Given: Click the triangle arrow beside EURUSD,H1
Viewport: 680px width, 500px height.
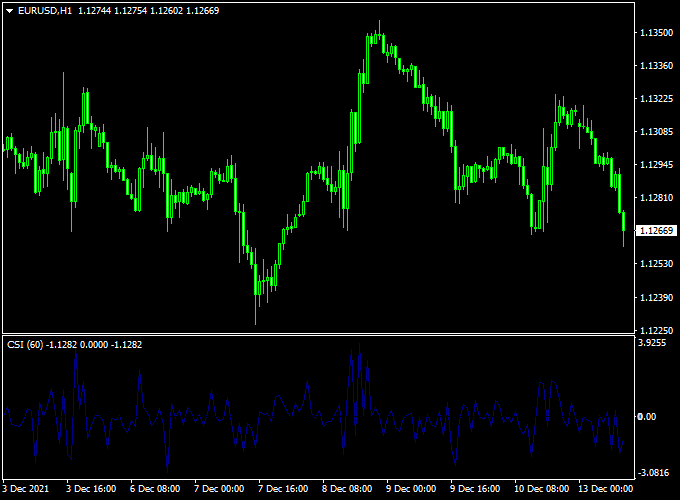Looking at the screenshot, I should pyautogui.click(x=10, y=11).
